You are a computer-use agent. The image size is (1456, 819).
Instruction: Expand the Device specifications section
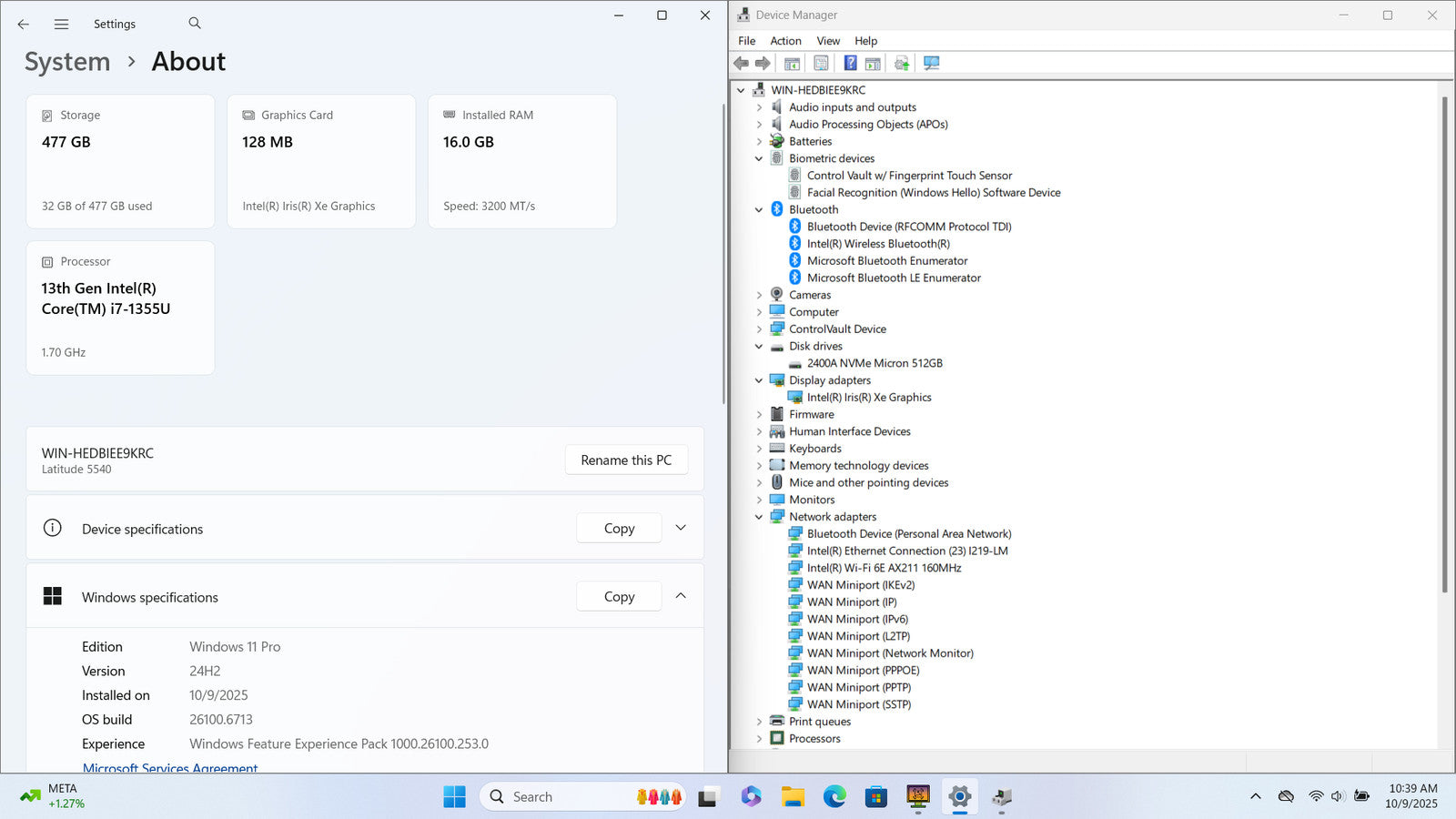pos(681,528)
